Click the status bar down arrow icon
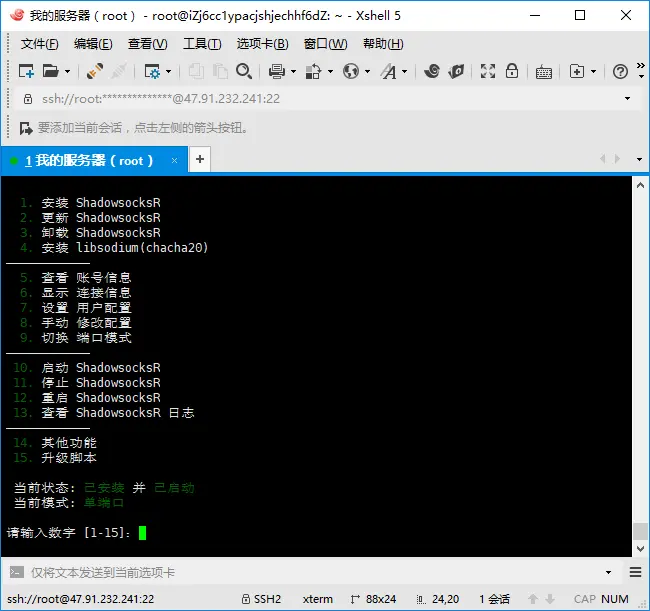Screen dimensions: 650x611 pyautogui.click(x=550, y=599)
